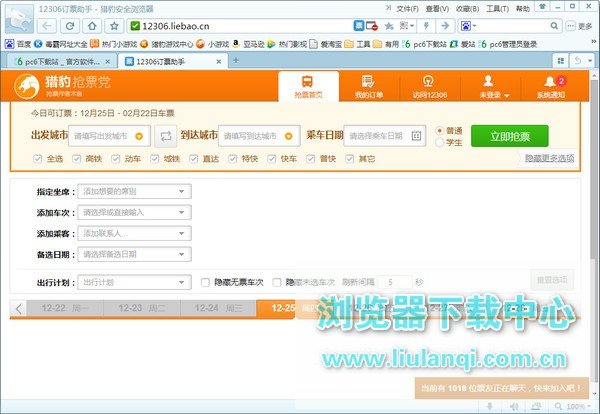Switch to the 我的订单 tab
Screen dimensions: 600x414
click(369, 86)
